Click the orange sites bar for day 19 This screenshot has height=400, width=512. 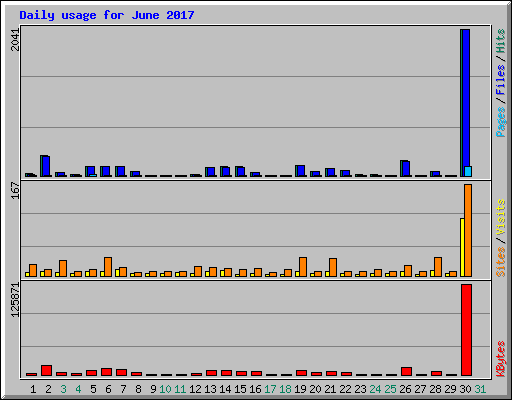[x=303, y=267]
